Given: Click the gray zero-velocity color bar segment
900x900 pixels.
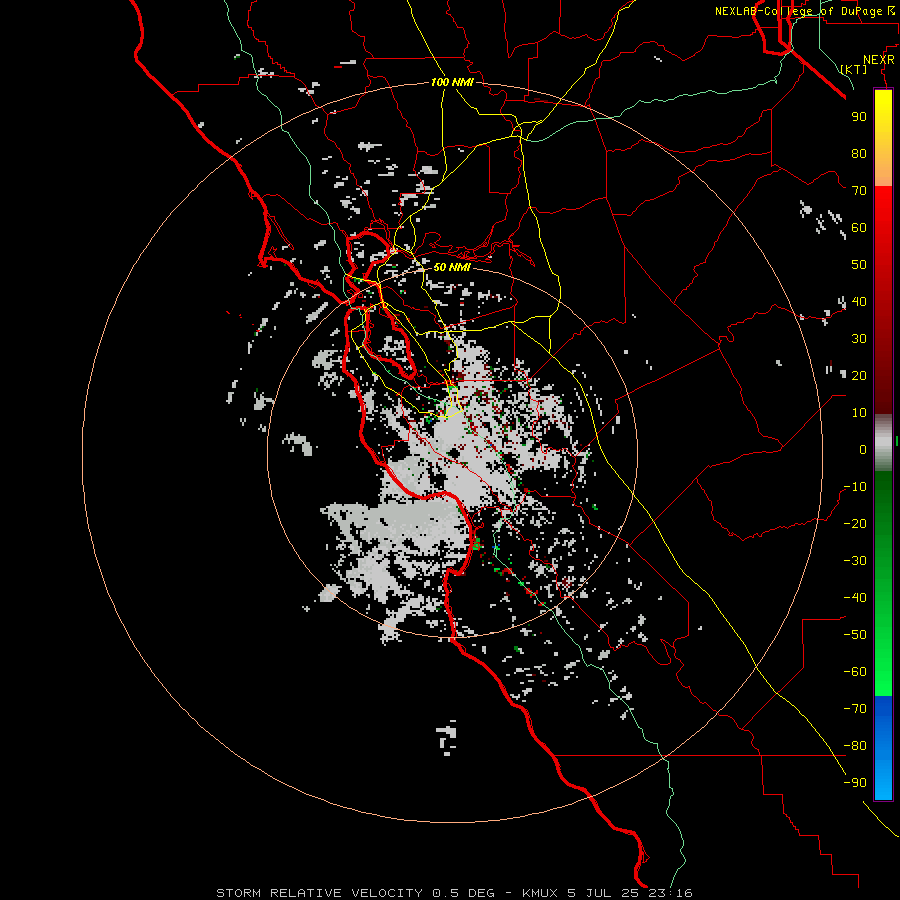Looking at the screenshot, I should click(883, 443).
